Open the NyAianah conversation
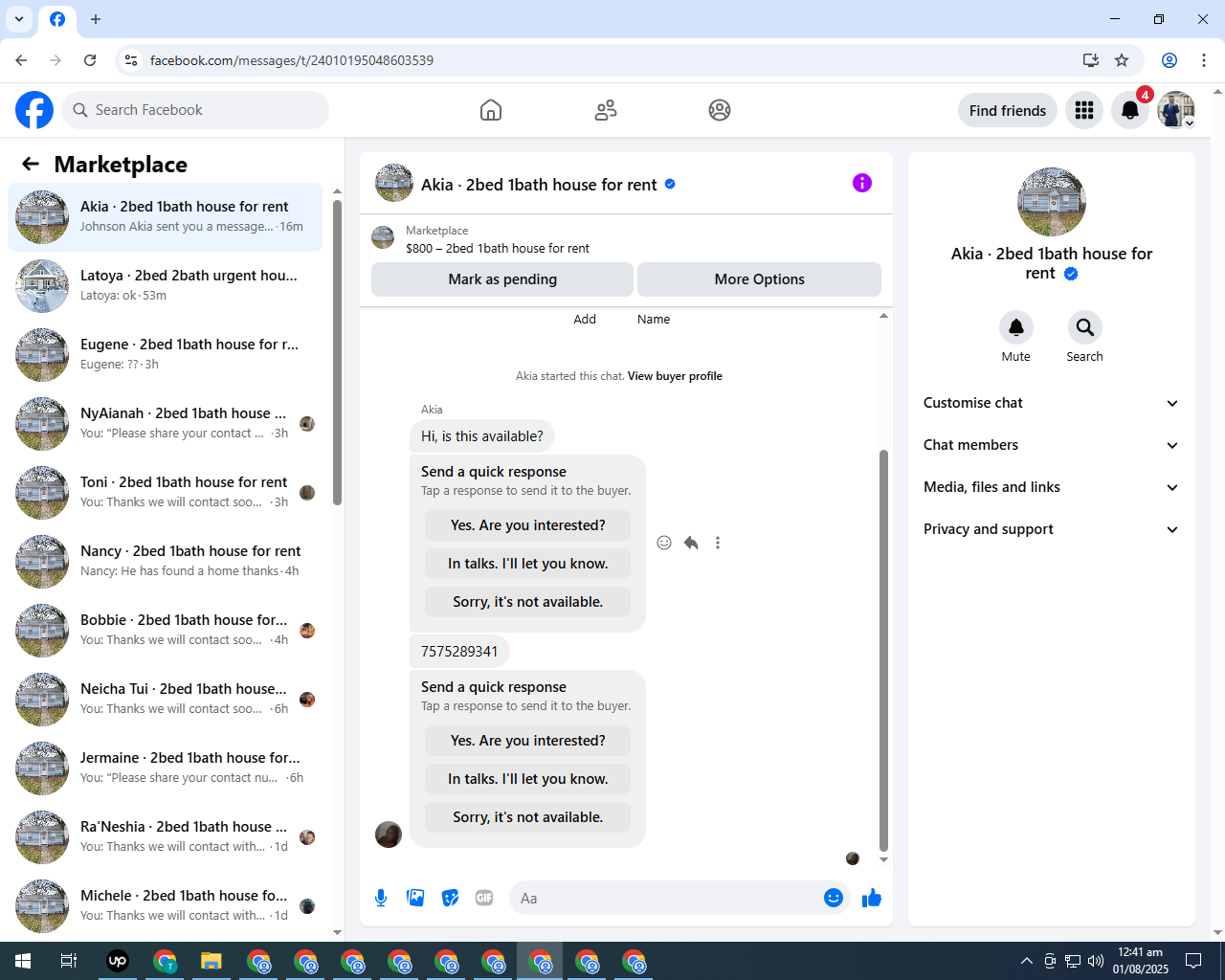The width and height of the screenshot is (1225, 980). (165, 424)
